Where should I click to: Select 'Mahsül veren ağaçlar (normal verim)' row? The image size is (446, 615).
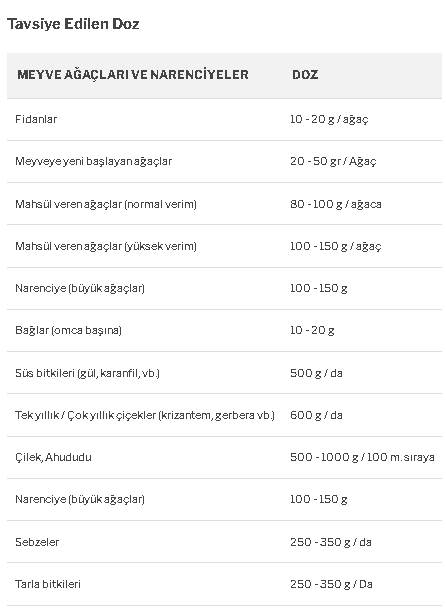224,204
